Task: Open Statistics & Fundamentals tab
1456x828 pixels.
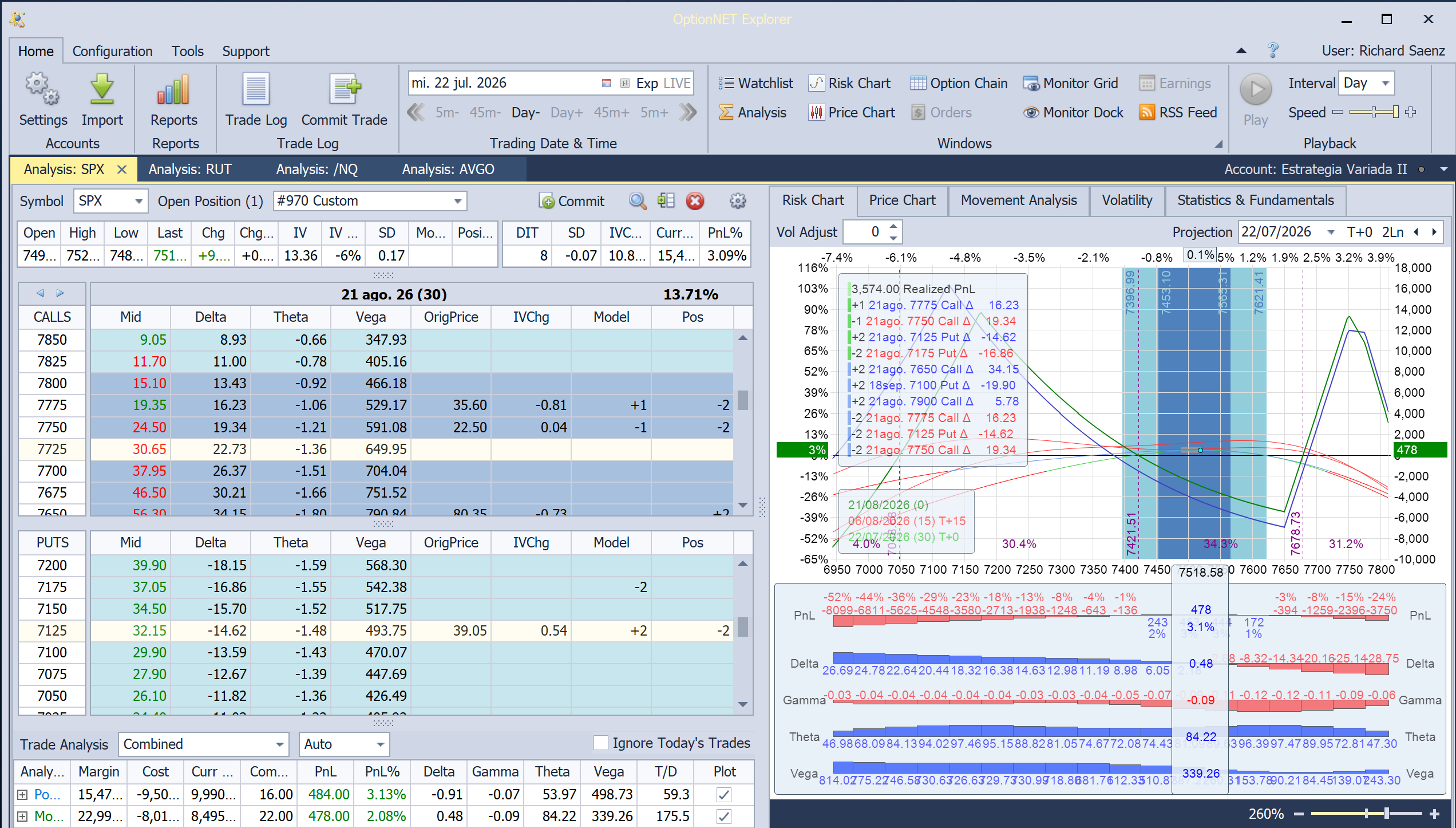Action: click(1256, 200)
